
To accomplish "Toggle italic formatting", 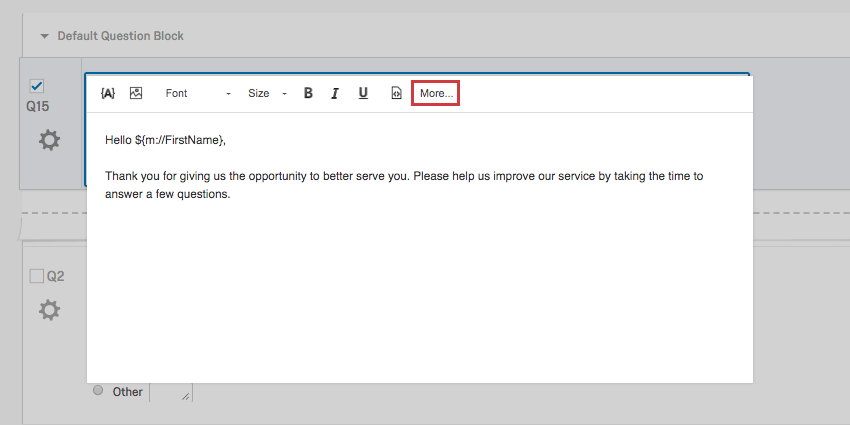I will 335,93.
